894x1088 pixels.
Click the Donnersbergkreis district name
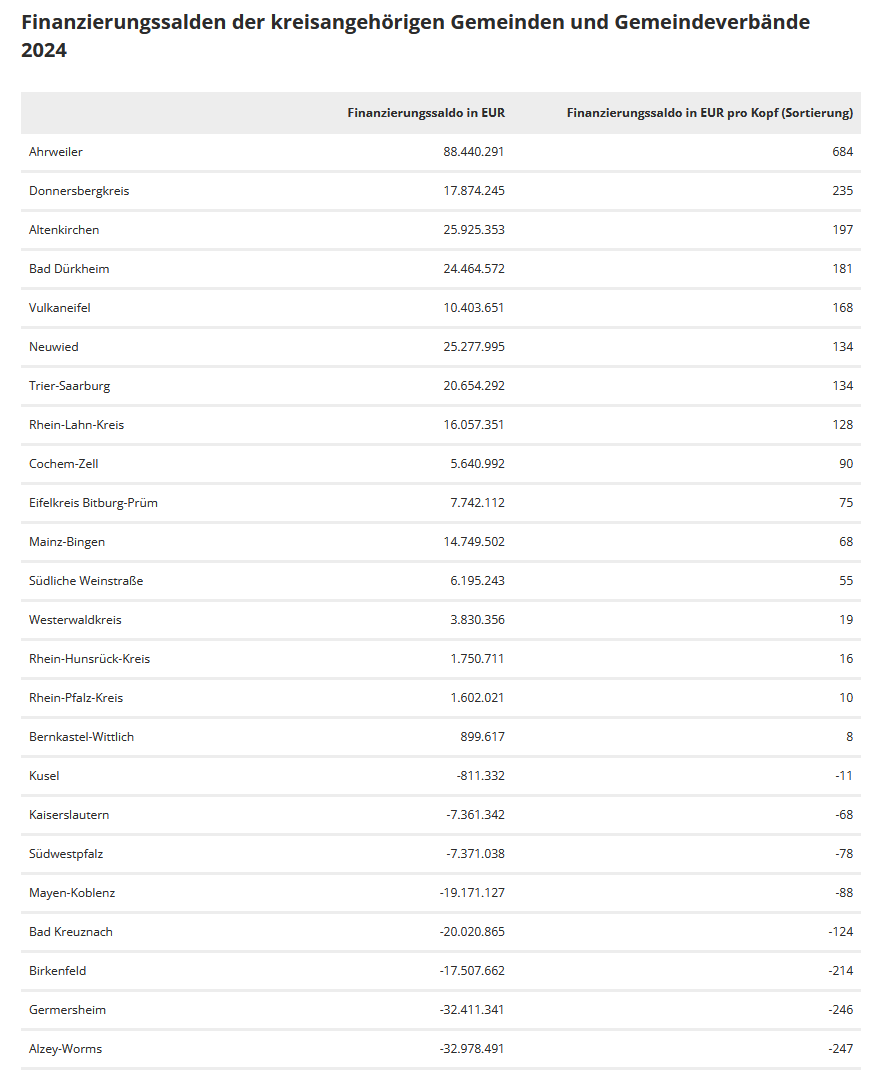click(79, 191)
